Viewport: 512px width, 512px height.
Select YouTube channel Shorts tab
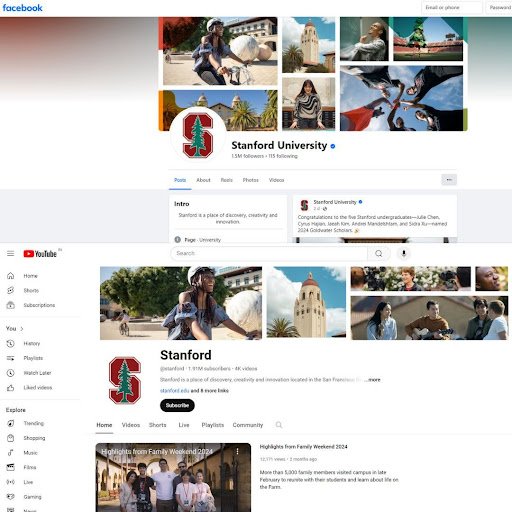coord(158,425)
